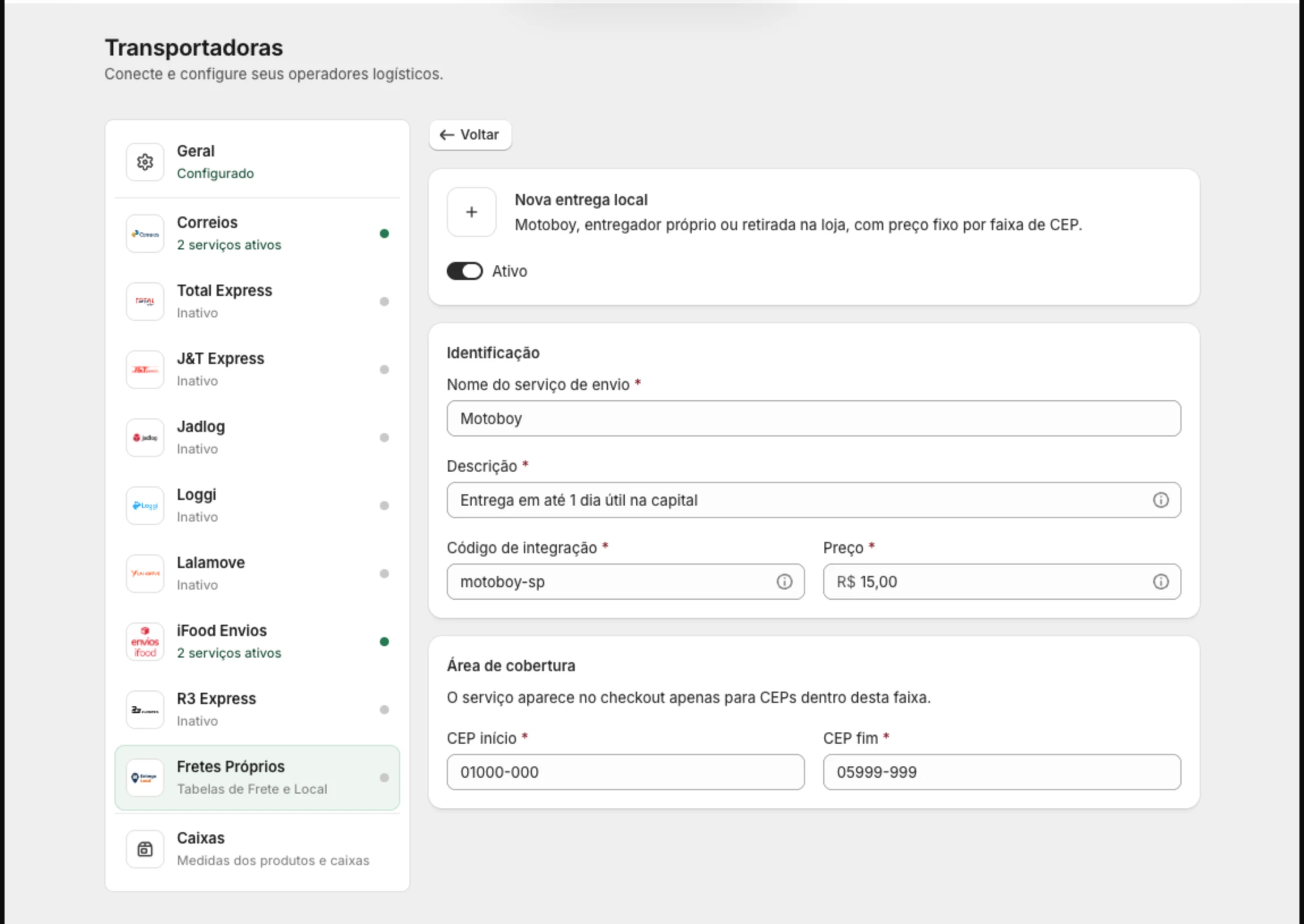Click the green status dot next to Correios
The width and height of the screenshot is (1304, 924).
[384, 234]
